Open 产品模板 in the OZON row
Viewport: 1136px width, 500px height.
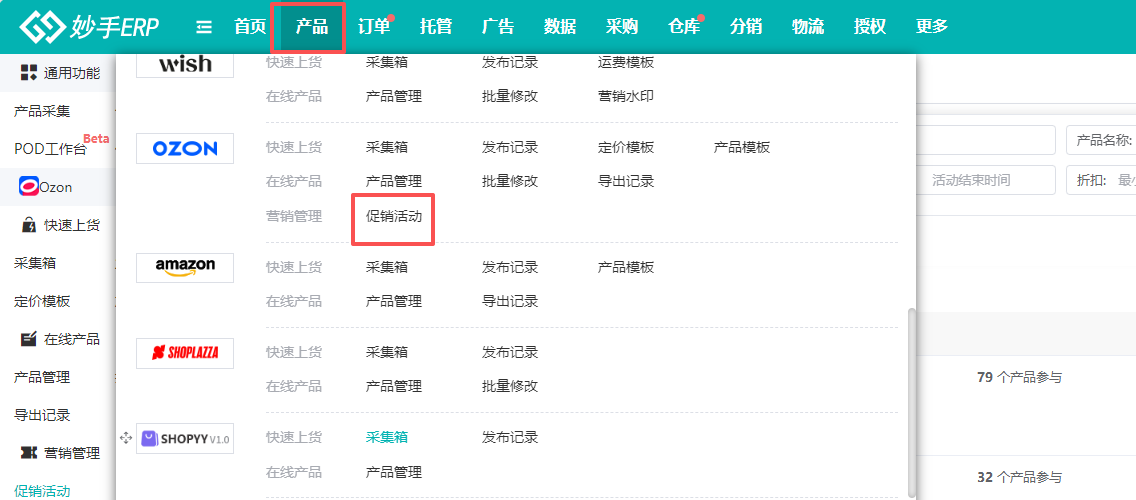point(742,147)
